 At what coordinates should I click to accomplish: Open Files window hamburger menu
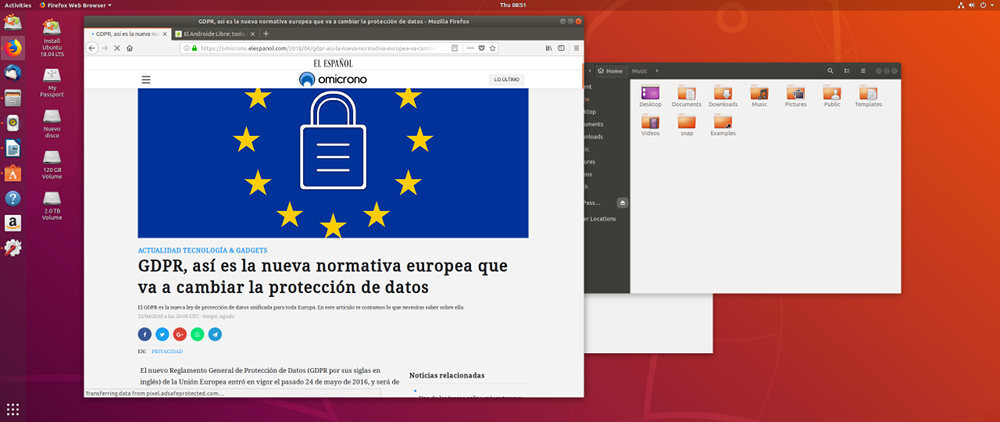(x=864, y=71)
